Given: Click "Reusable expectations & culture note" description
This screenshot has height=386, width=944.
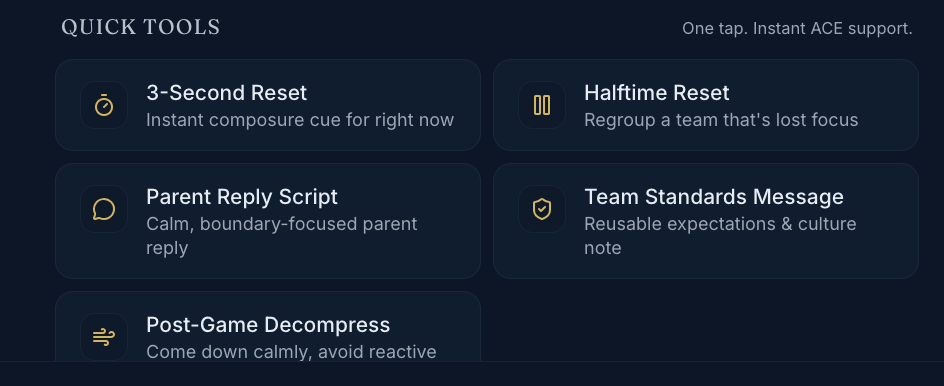Looking at the screenshot, I should tap(720, 235).
